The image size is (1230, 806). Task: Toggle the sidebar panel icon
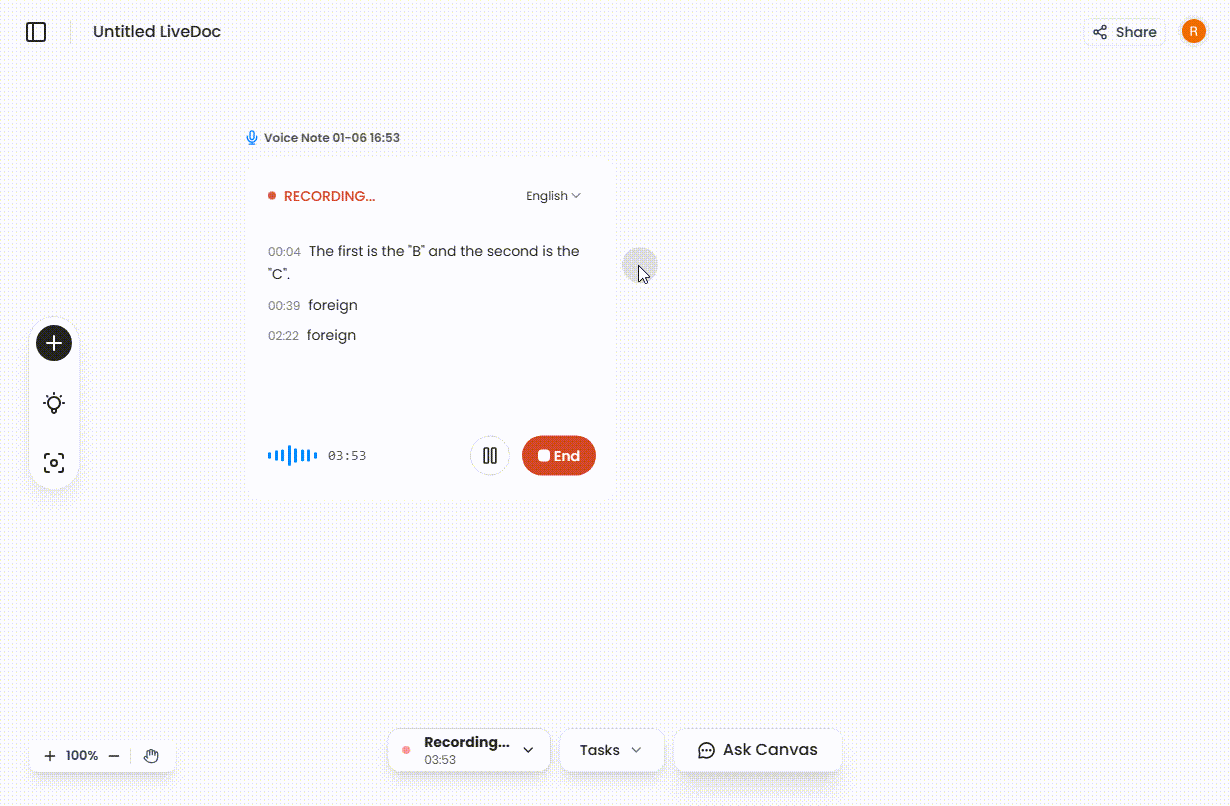click(x=36, y=31)
